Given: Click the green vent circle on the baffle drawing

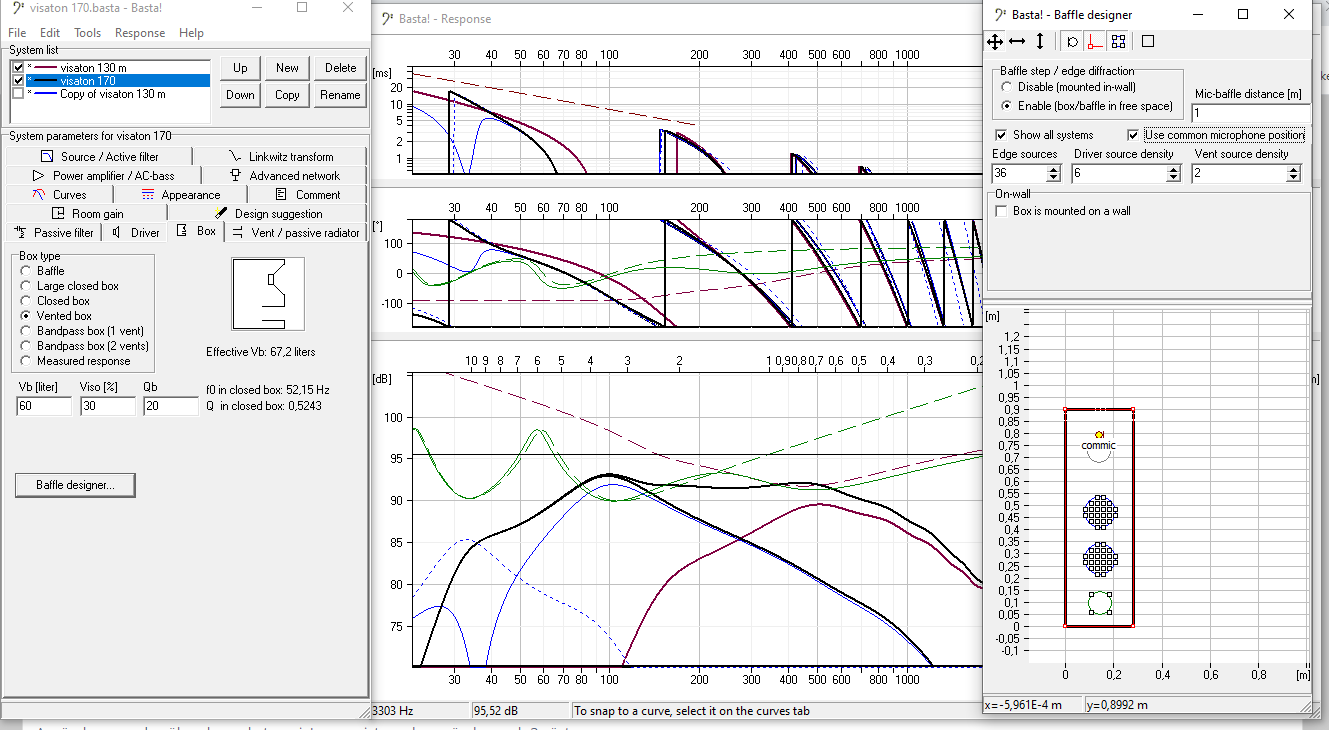Looking at the screenshot, I should tap(1099, 603).
